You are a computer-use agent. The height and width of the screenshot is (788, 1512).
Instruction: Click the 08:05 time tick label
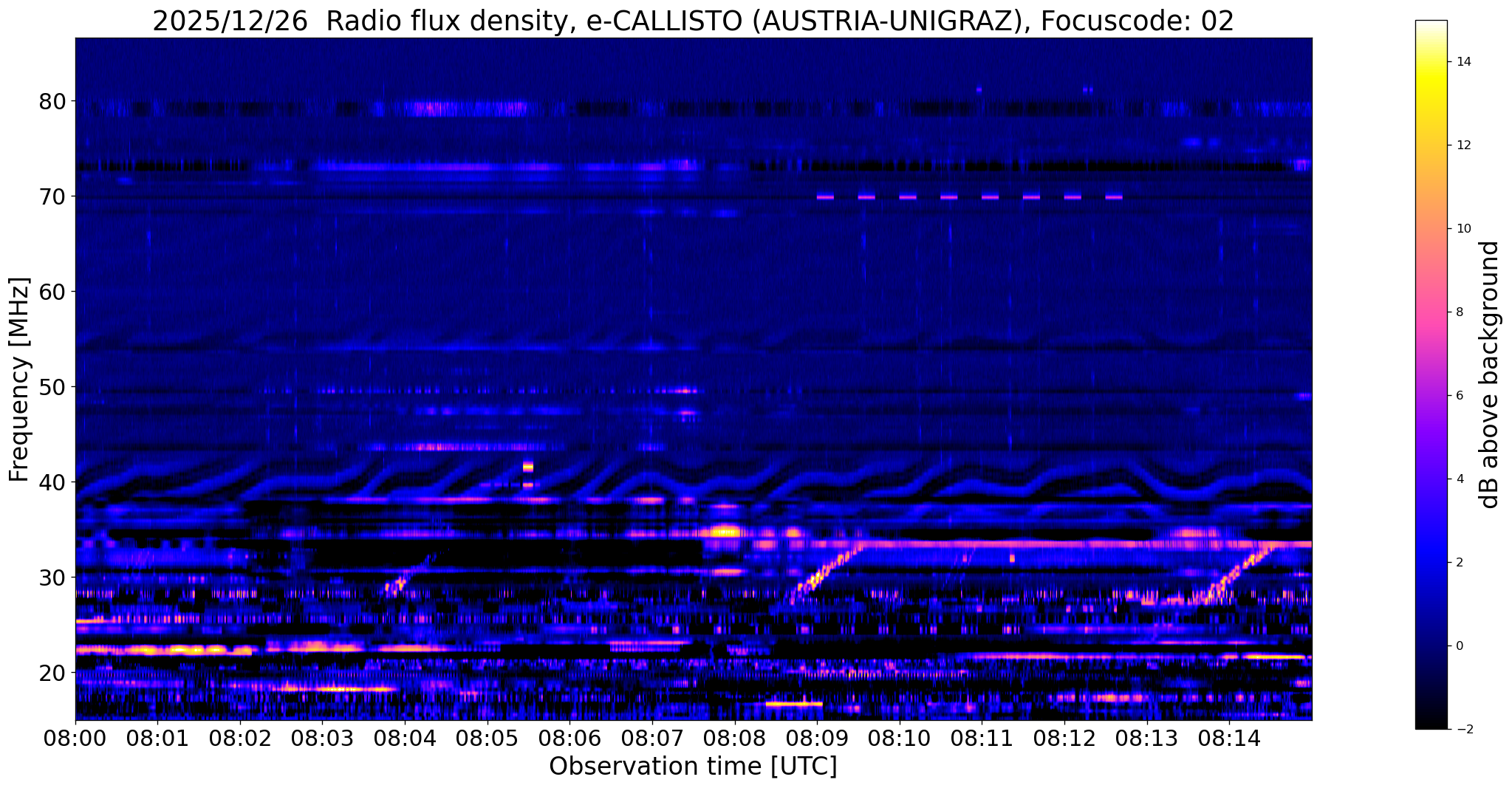488,737
